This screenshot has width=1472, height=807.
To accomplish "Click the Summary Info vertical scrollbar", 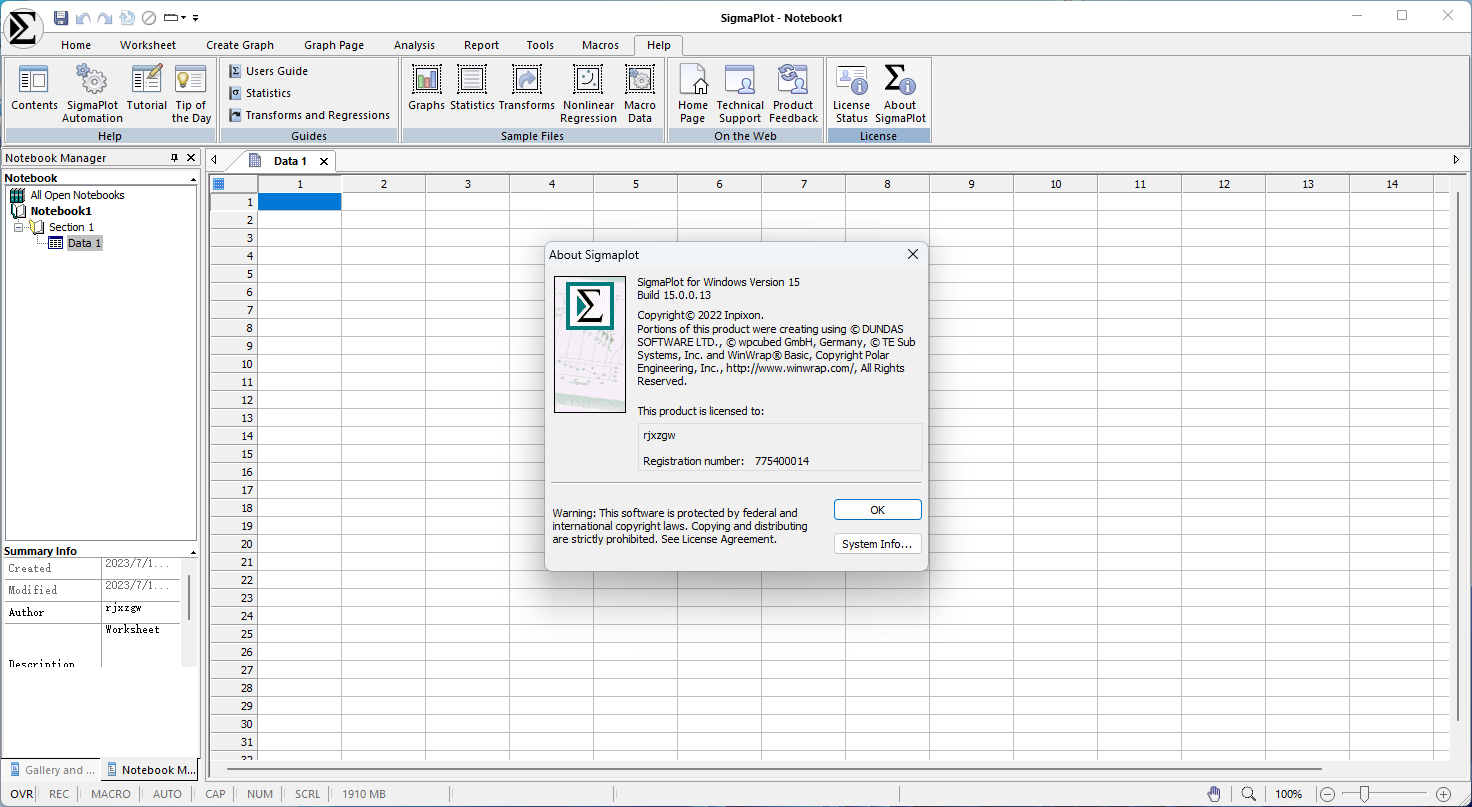I will (189, 597).
